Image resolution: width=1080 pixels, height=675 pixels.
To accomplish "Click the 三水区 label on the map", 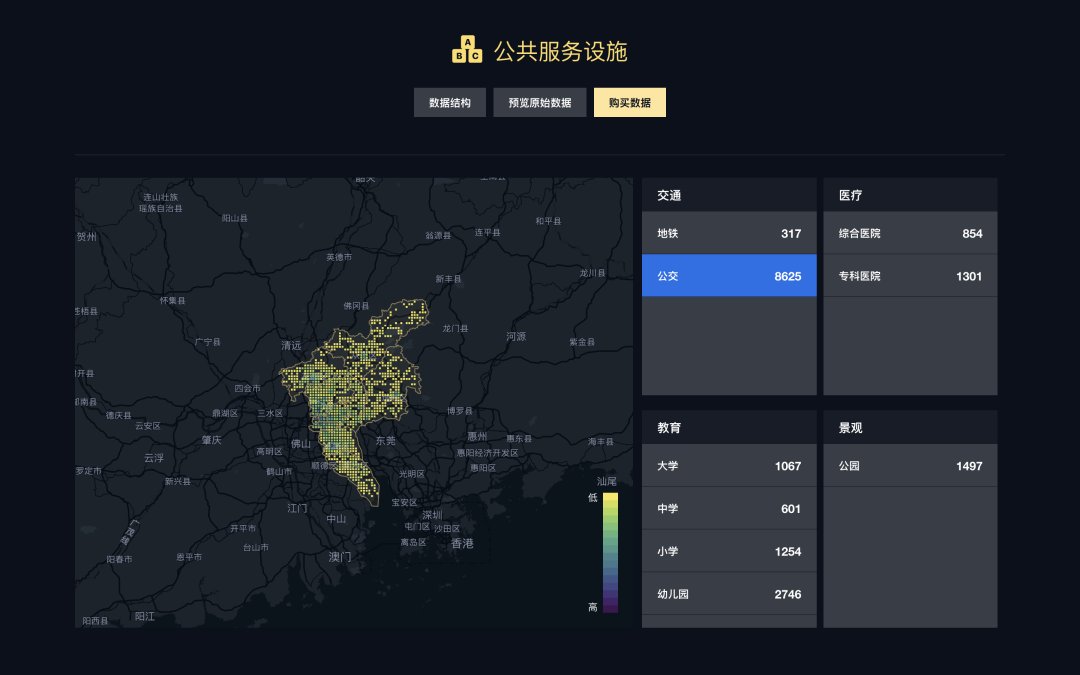I will [x=270, y=413].
